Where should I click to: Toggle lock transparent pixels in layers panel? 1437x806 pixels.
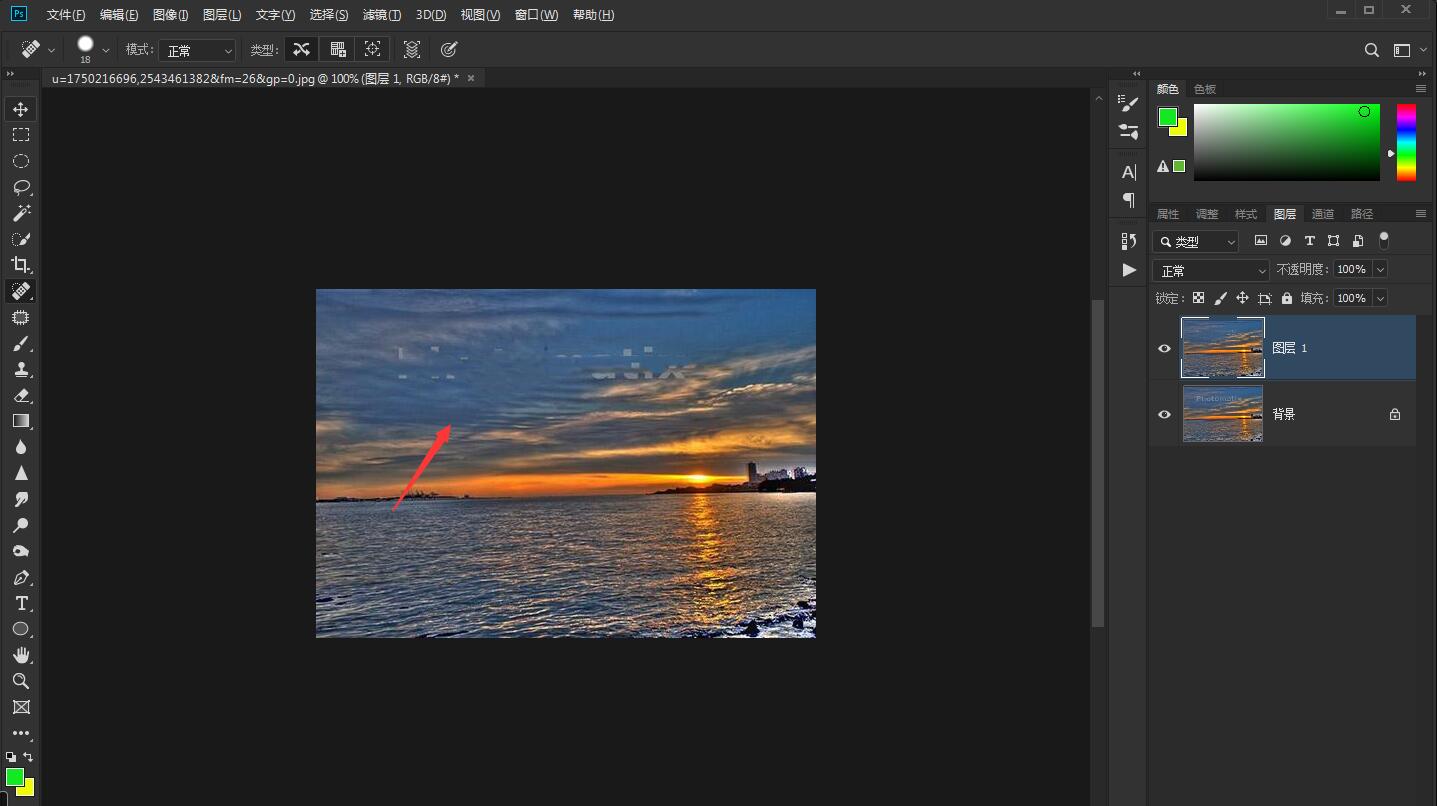pyautogui.click(x=1198, y=298)
